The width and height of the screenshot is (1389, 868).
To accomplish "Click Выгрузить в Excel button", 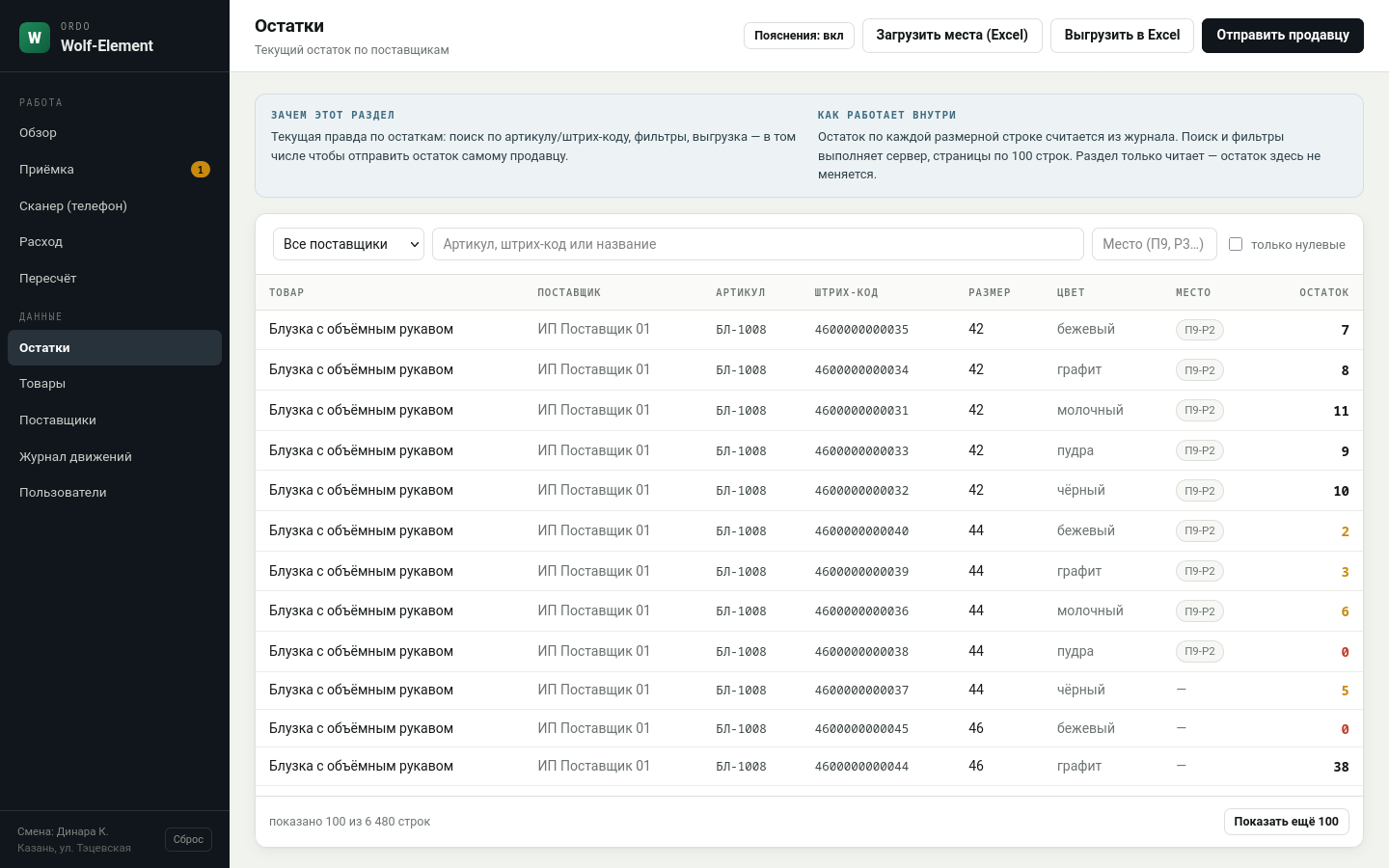I will [1122, 36].
